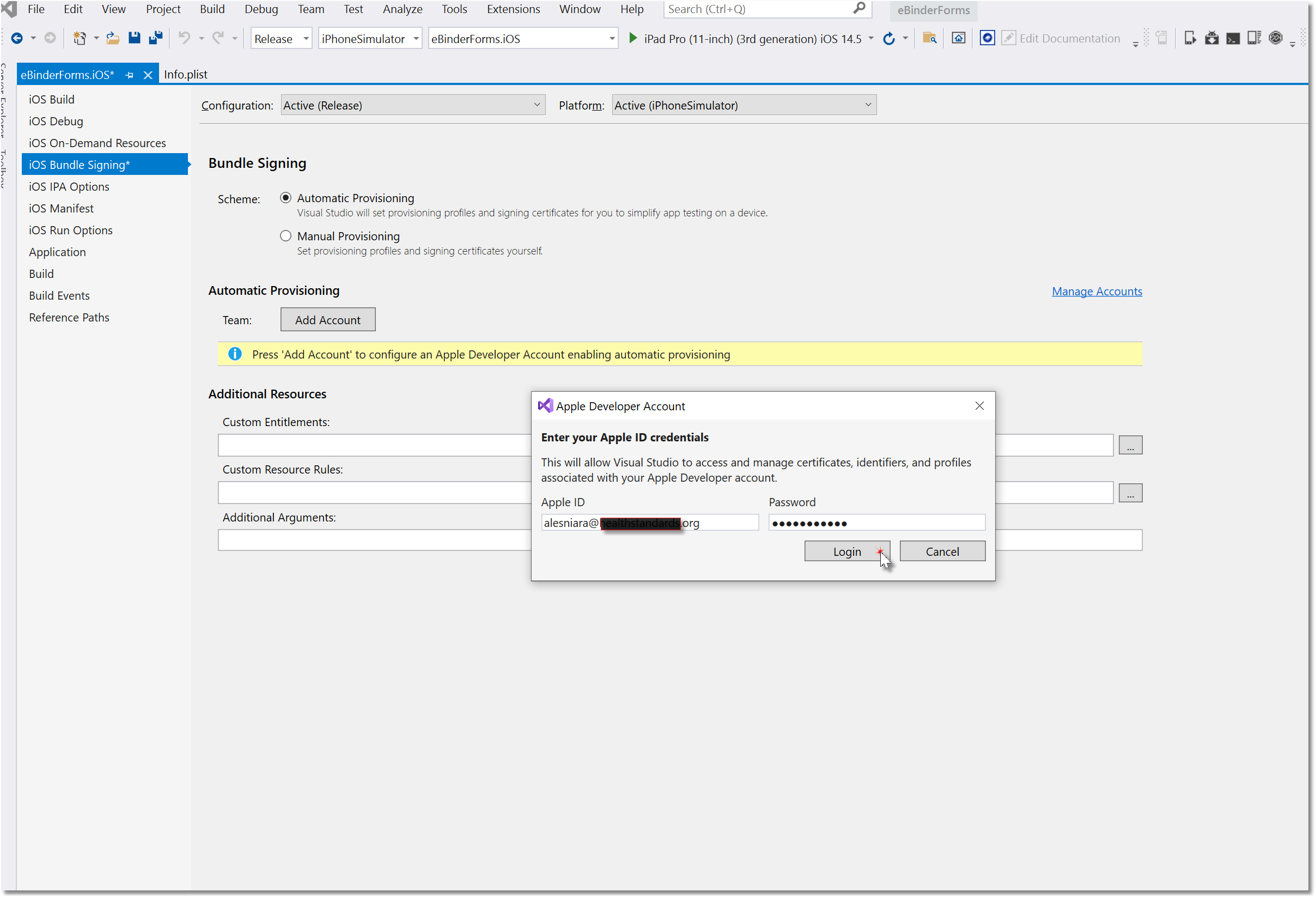1316x898 pixels.
Task: Switch to the Info.plist tab
Action: (186, 74)
